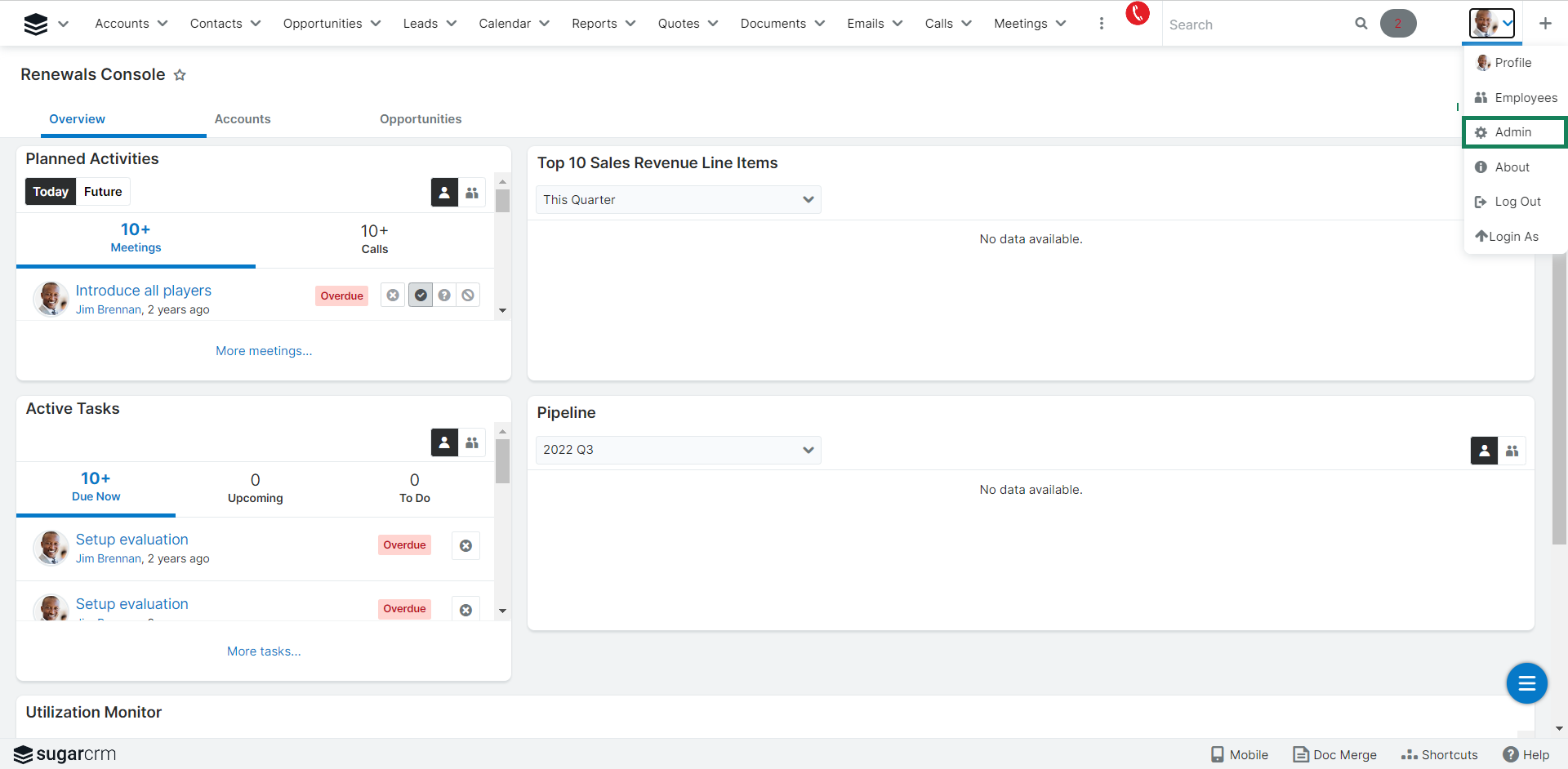Open Doc Merge in the footer
This screenshot has height=769, width=1568.
click(x=1334, y=755)
